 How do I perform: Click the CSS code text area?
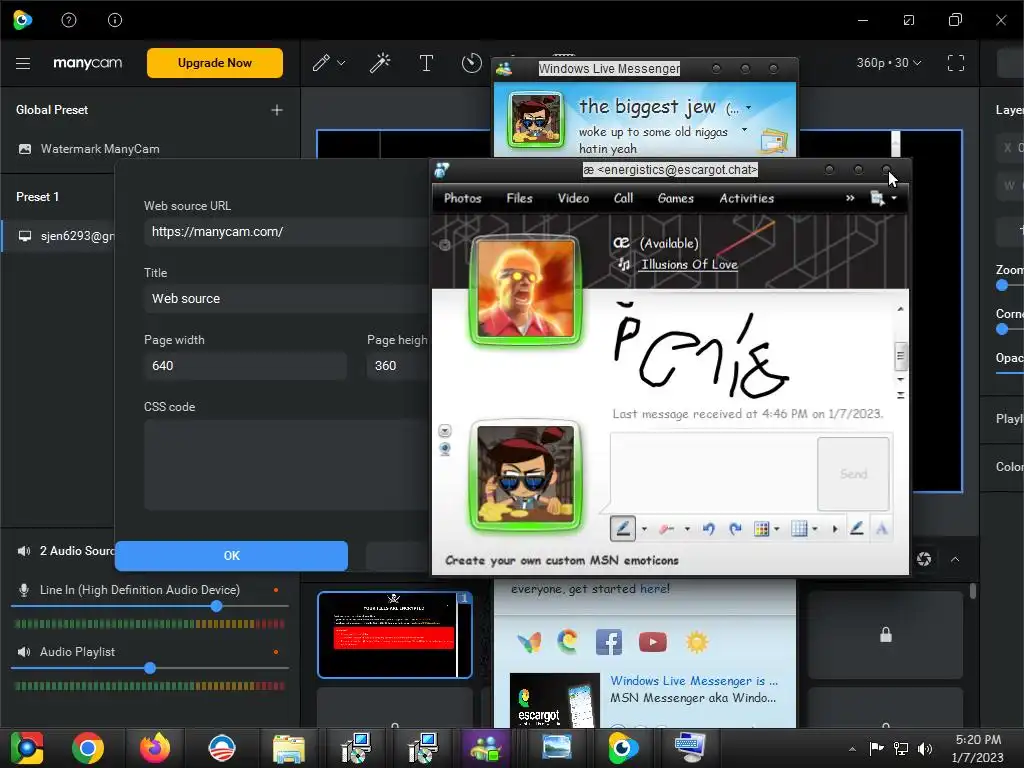tap(287, 464)
